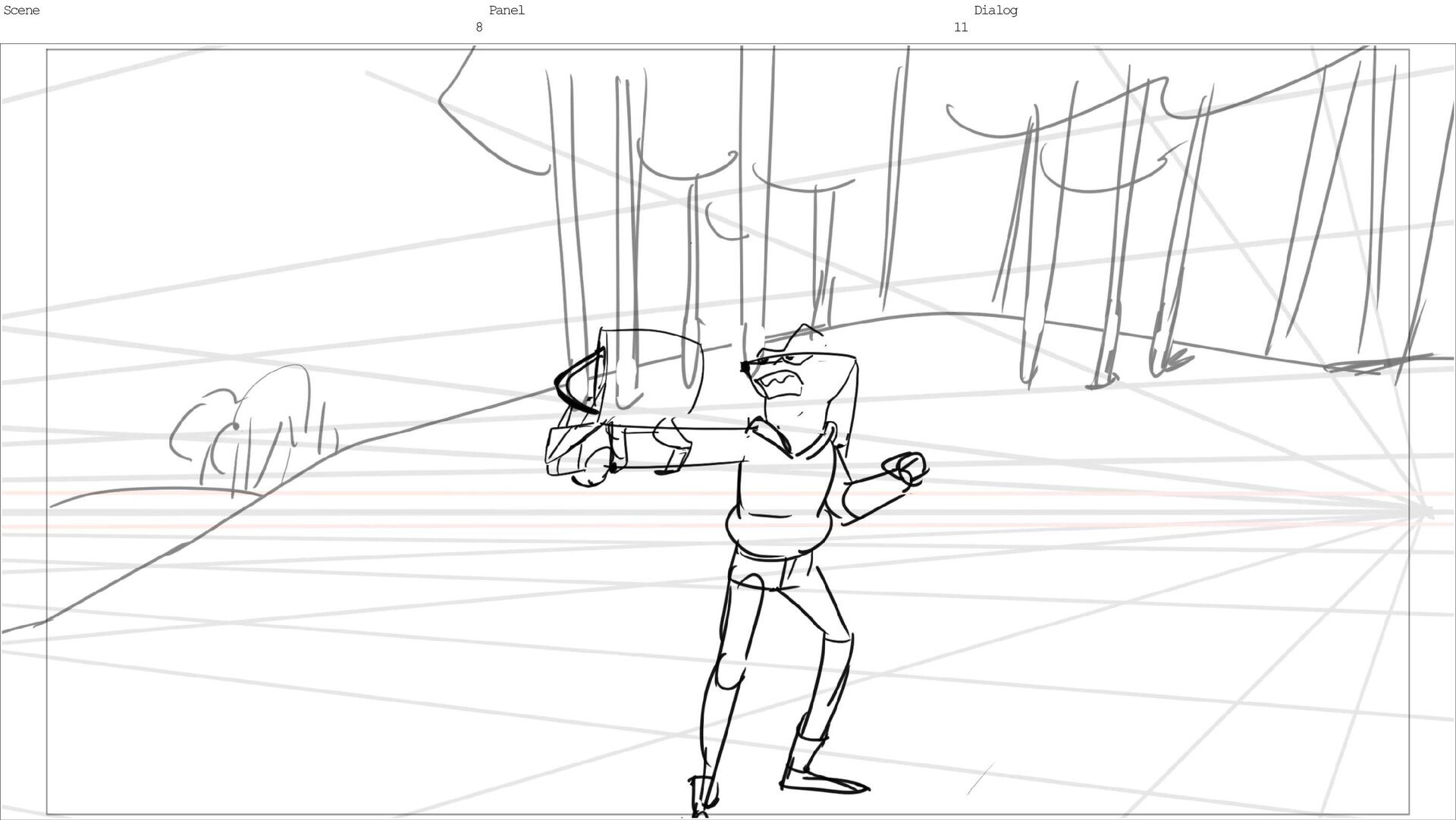Click the character's open shouting mouth
The width and height of the screenshot is (1456, 820).
[x=780, y=383]
